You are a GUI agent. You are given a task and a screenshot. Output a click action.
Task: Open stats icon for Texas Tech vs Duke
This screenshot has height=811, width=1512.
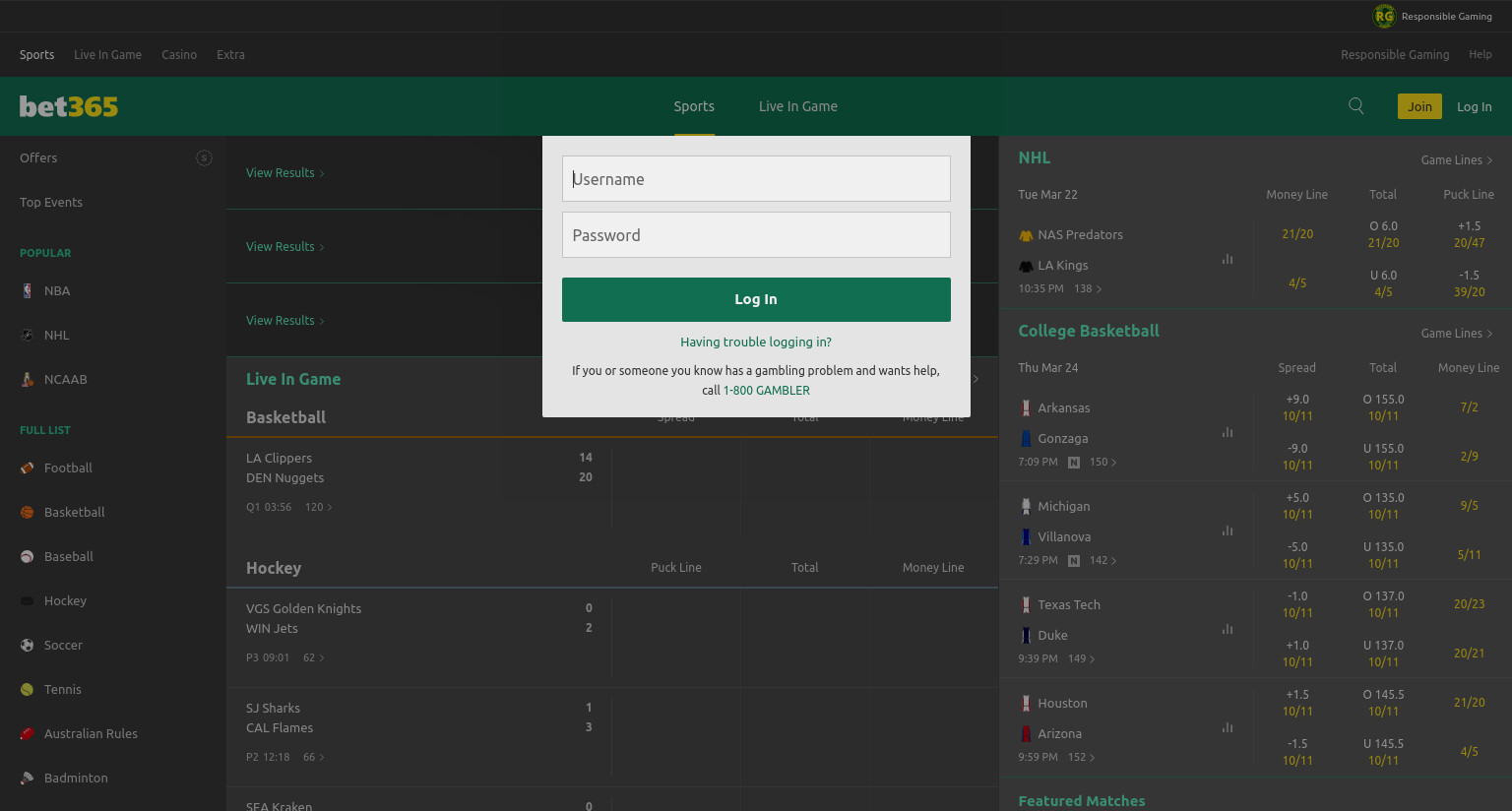click(x=1228, y=629)
